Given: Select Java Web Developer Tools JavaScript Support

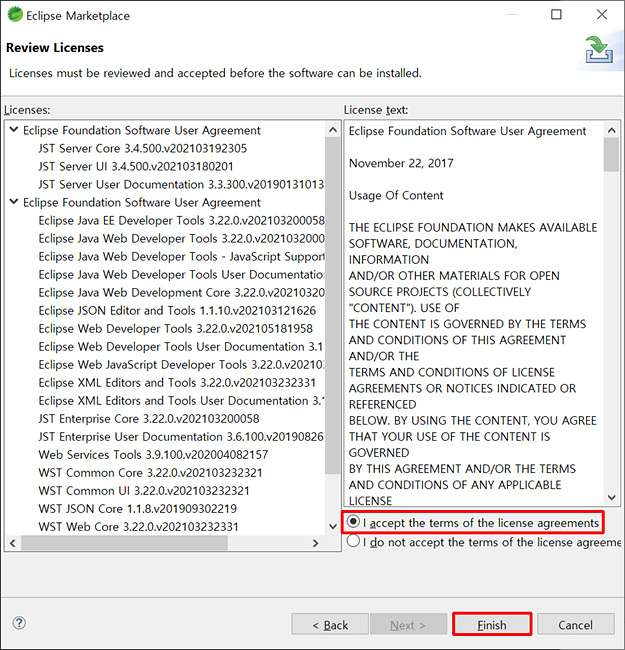Looking at the screenshot, I should 182,257.
